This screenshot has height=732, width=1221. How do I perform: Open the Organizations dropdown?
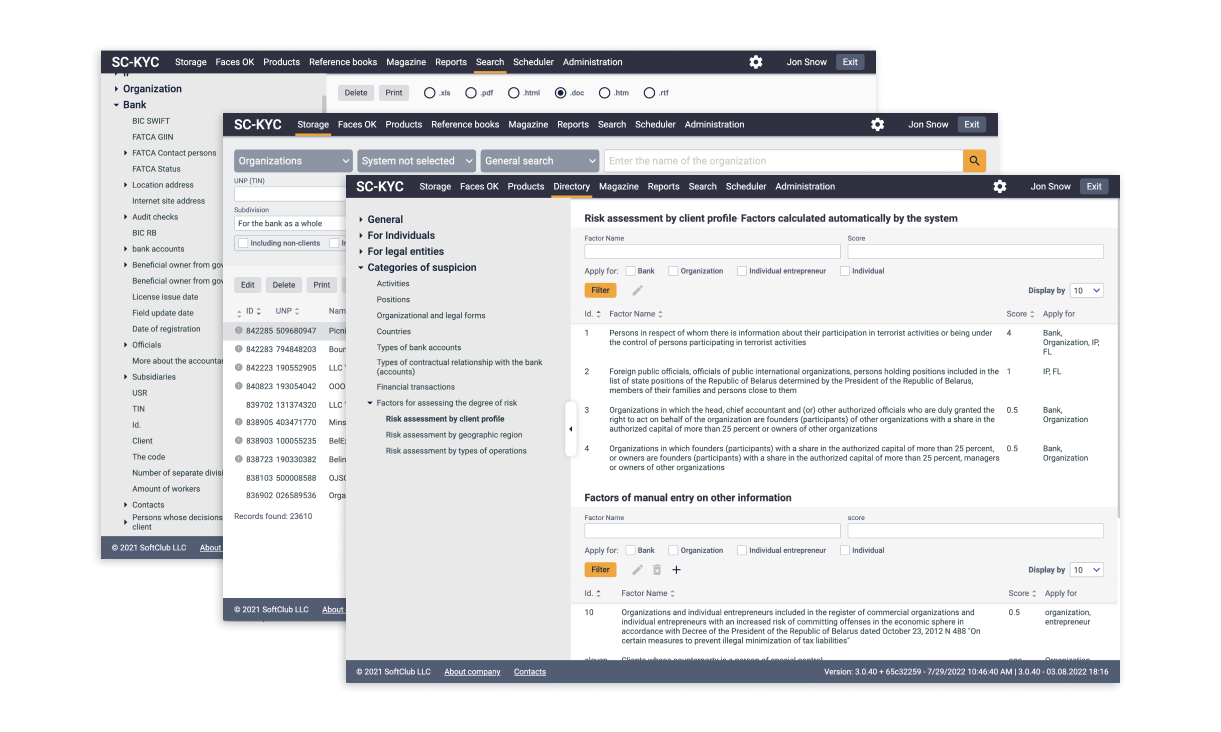coord(293,161)
